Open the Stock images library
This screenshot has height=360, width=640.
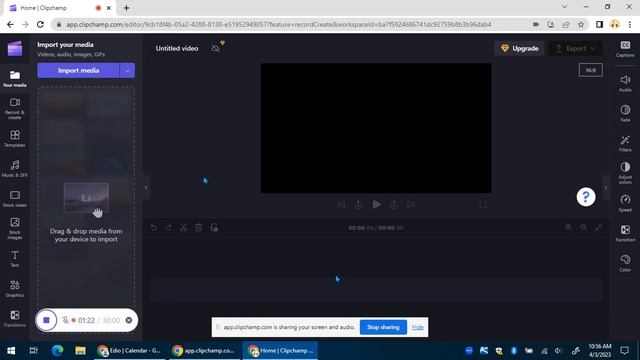pyautogui.click(x=15, y=228)
